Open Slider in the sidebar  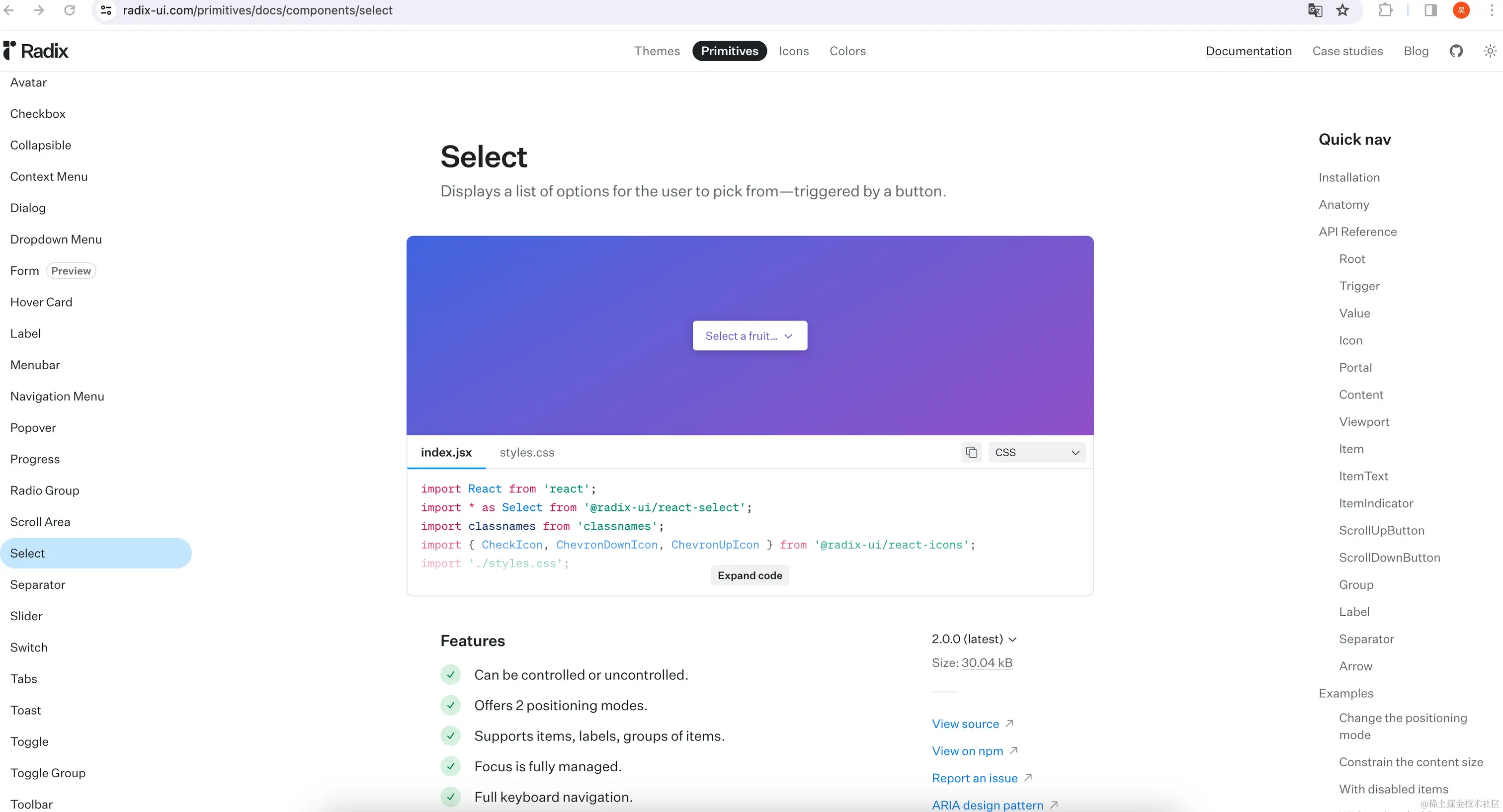26,616
